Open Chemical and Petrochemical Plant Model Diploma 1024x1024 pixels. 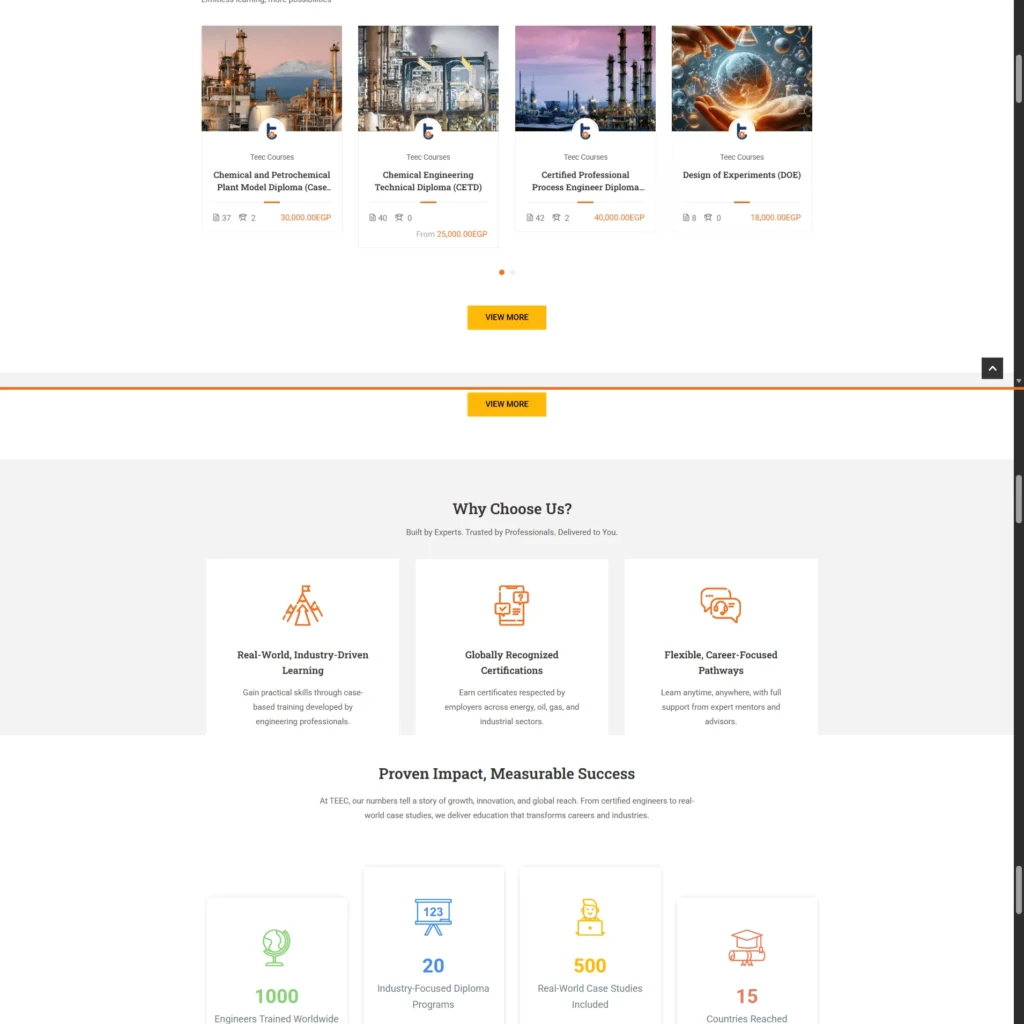(272, 181)
